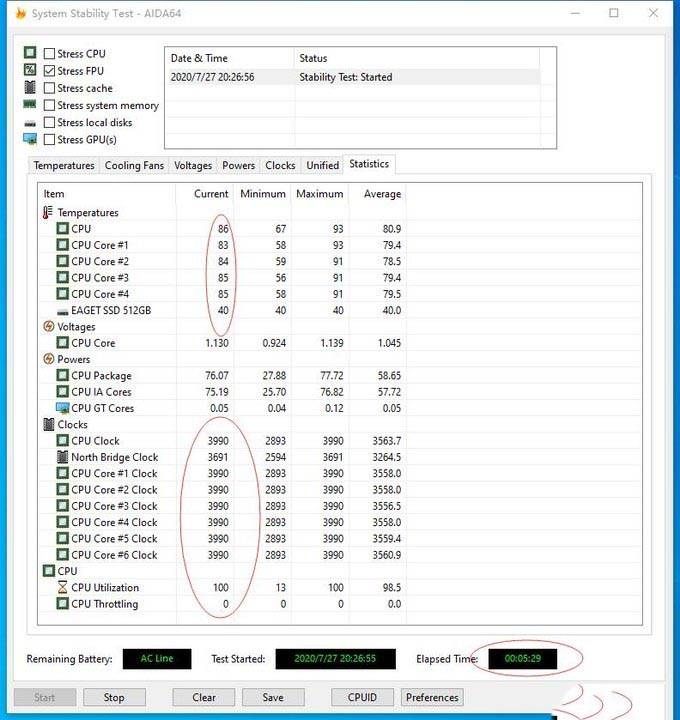Click the disk drive icon beside Stress local disks

pos(30,123)
